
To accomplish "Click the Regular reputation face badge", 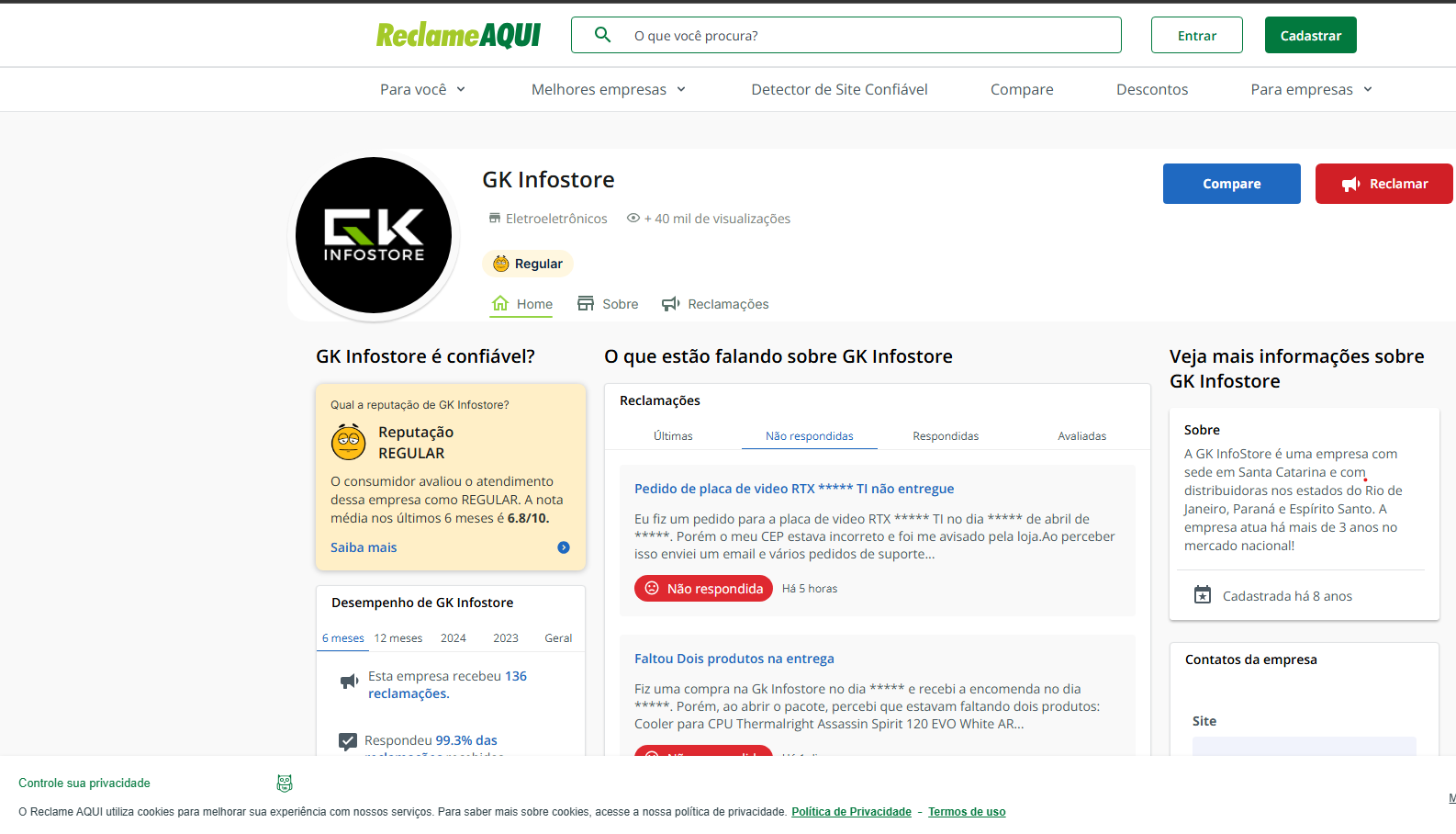I will 528,264.
